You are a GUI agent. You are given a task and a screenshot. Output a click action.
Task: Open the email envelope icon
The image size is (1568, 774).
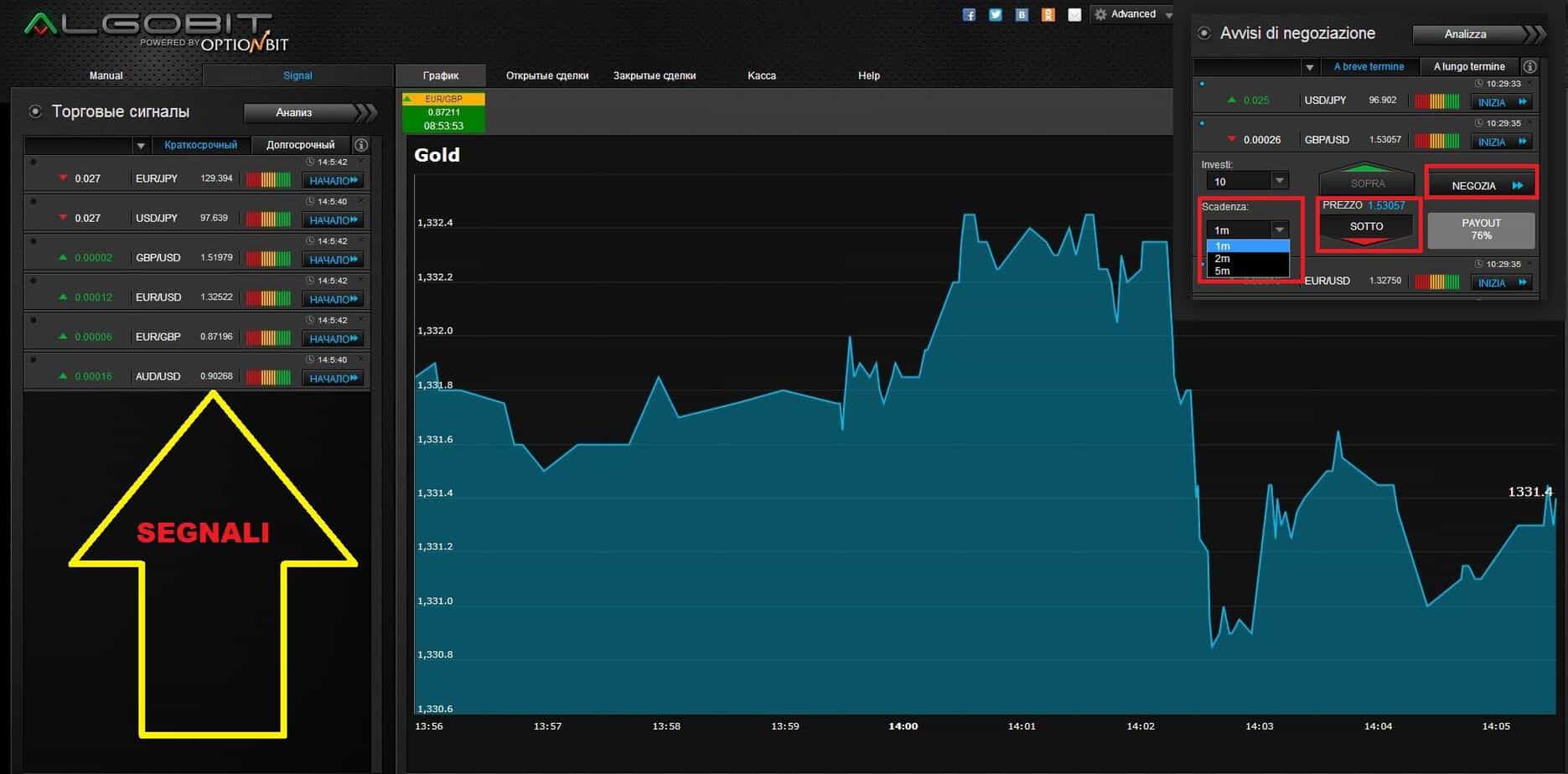coord(1074,14)
